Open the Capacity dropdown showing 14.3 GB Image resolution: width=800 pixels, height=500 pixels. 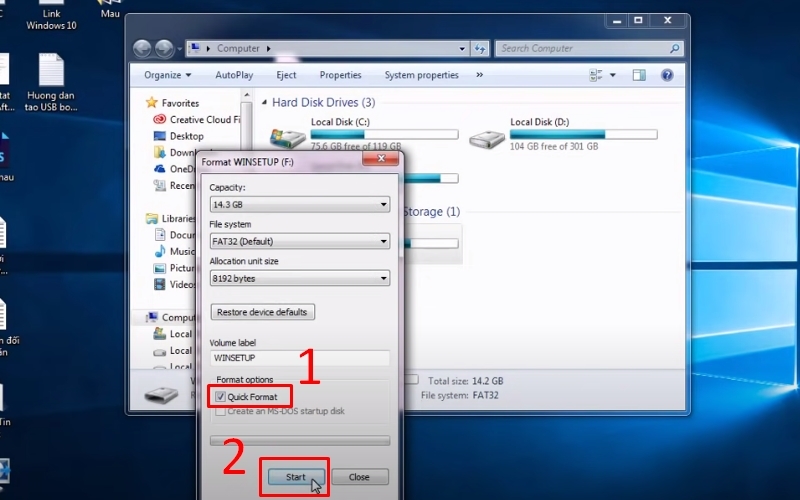(299, 205)
